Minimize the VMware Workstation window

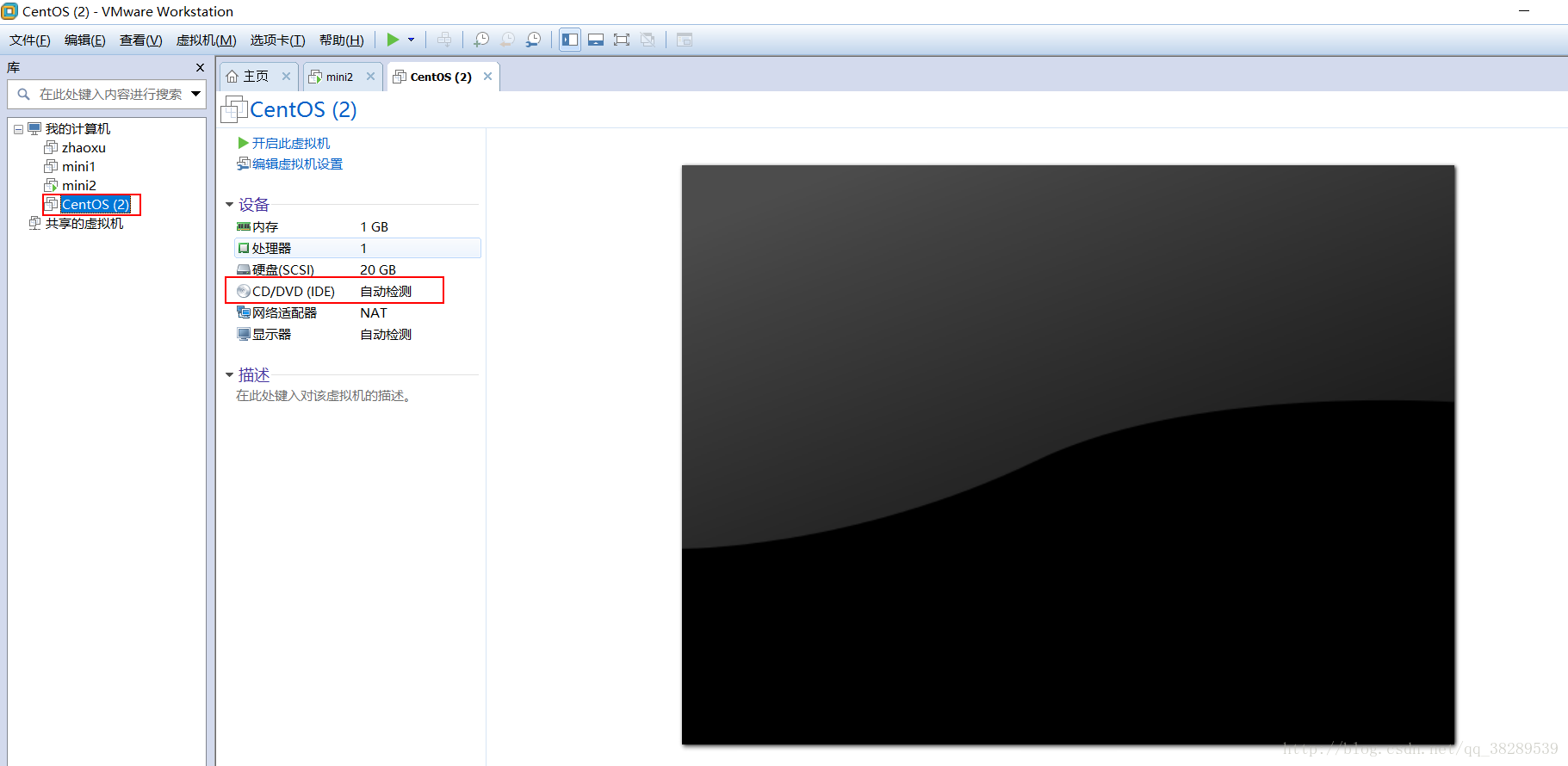pyautogui.click(x=1524, y=11)
